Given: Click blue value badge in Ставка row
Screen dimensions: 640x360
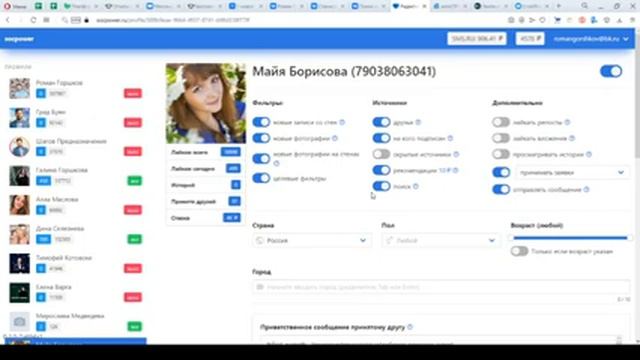Looking at the screenshot, I should (x=232, y=218).
